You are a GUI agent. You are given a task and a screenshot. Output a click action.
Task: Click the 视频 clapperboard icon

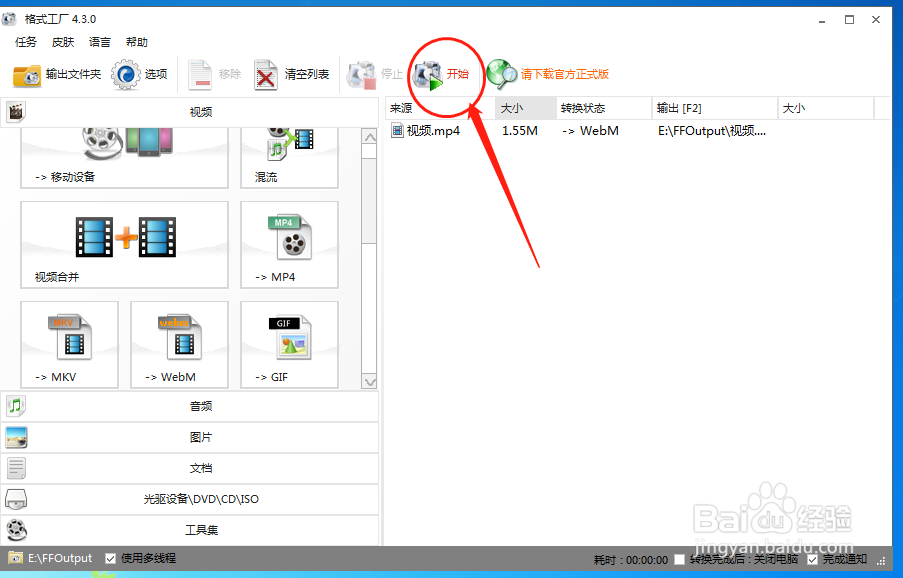tap(16, 112)
